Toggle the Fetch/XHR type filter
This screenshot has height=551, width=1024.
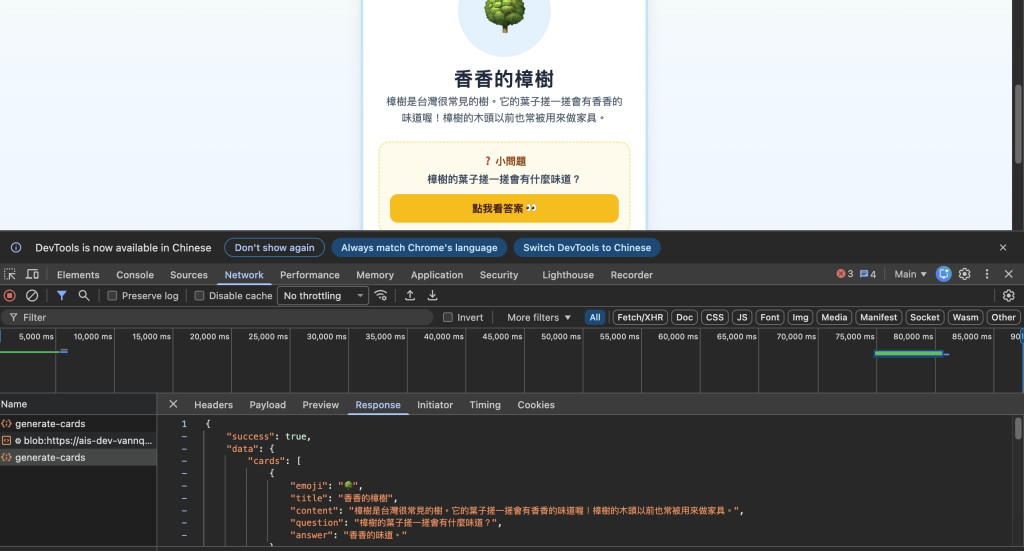pyautogui.click(x=640, y=317)
